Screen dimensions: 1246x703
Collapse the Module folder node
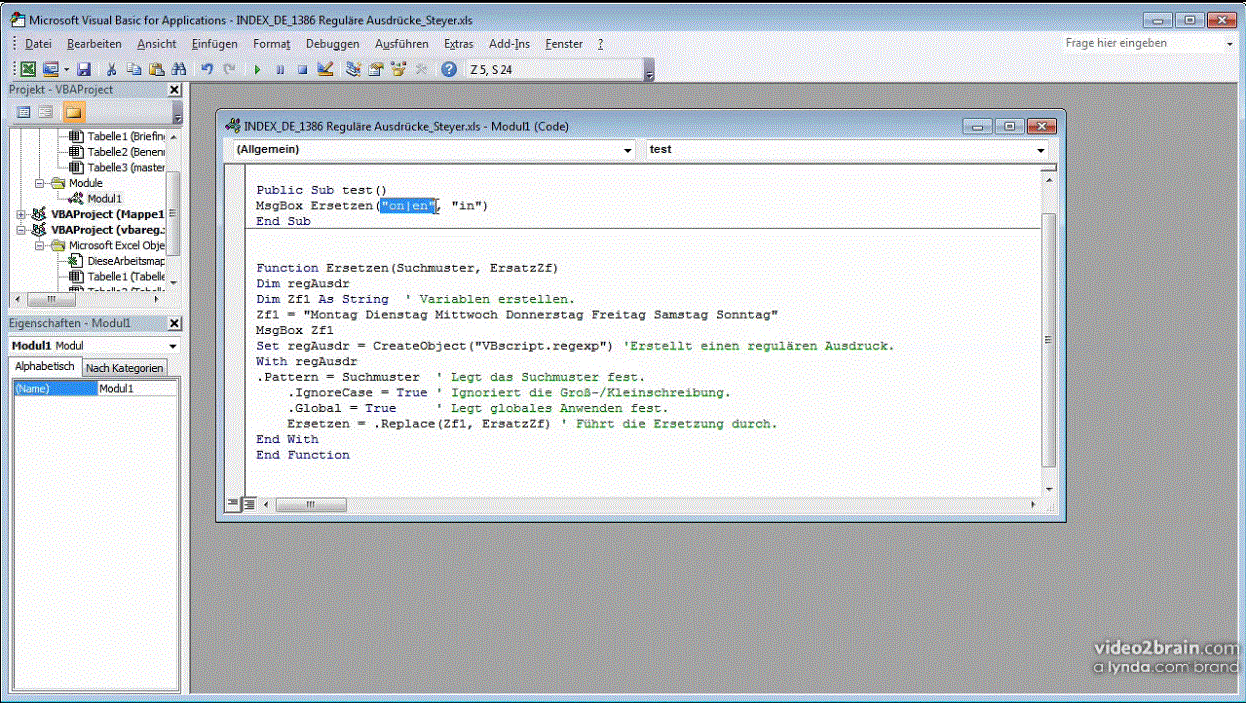(x=39, y=184)
